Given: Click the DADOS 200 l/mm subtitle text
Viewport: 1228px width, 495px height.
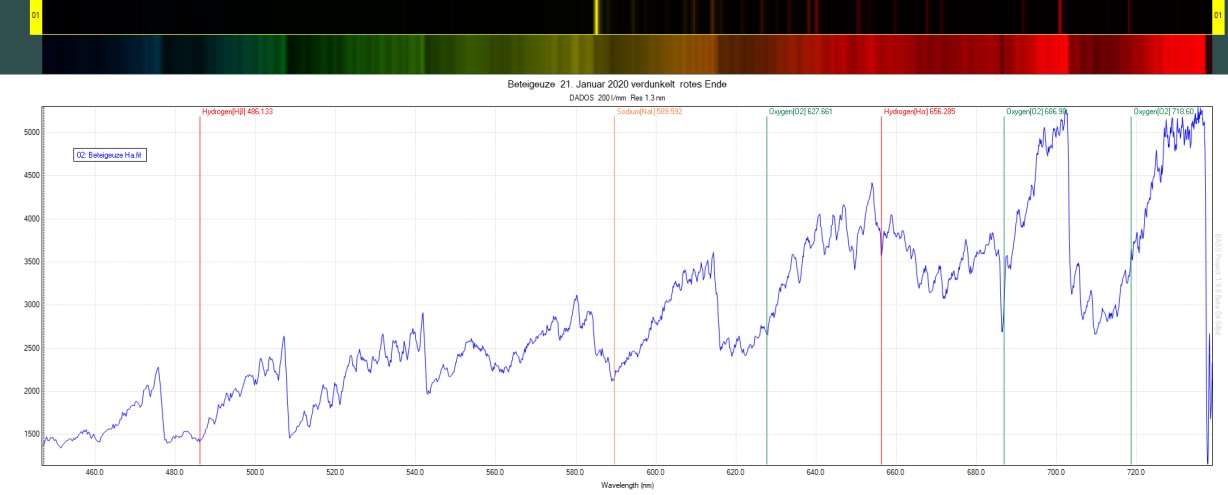Looking at the screenshot, I should point(618,99).
